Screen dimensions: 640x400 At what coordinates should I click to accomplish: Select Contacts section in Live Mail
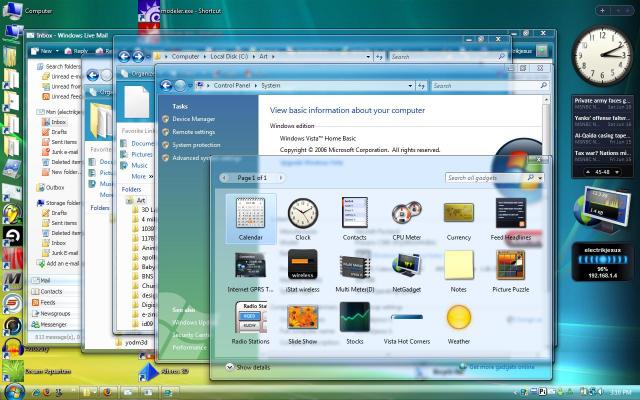[x=55, y=291]
